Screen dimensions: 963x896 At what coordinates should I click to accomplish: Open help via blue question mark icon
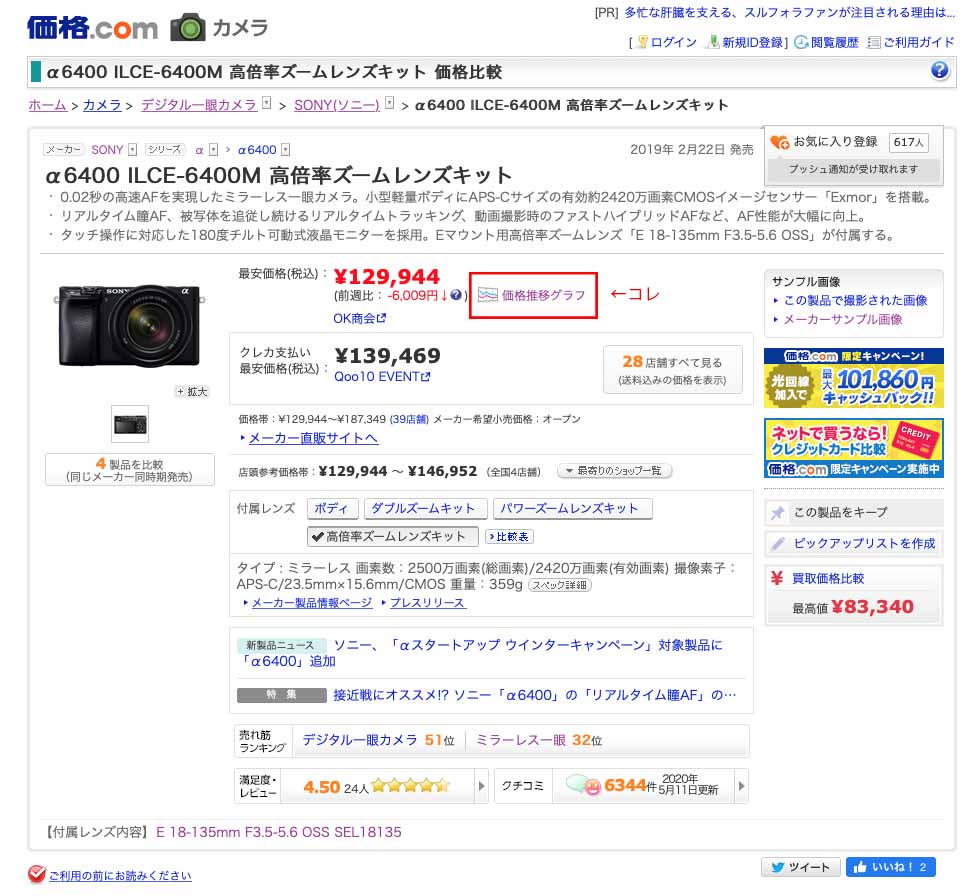(x=939, y=71)
